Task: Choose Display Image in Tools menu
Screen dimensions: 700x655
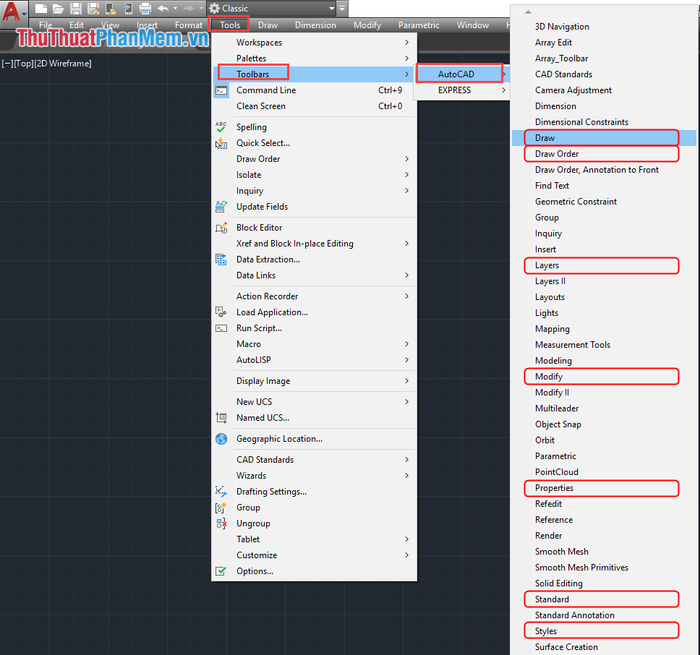Action: coord(314,381)
